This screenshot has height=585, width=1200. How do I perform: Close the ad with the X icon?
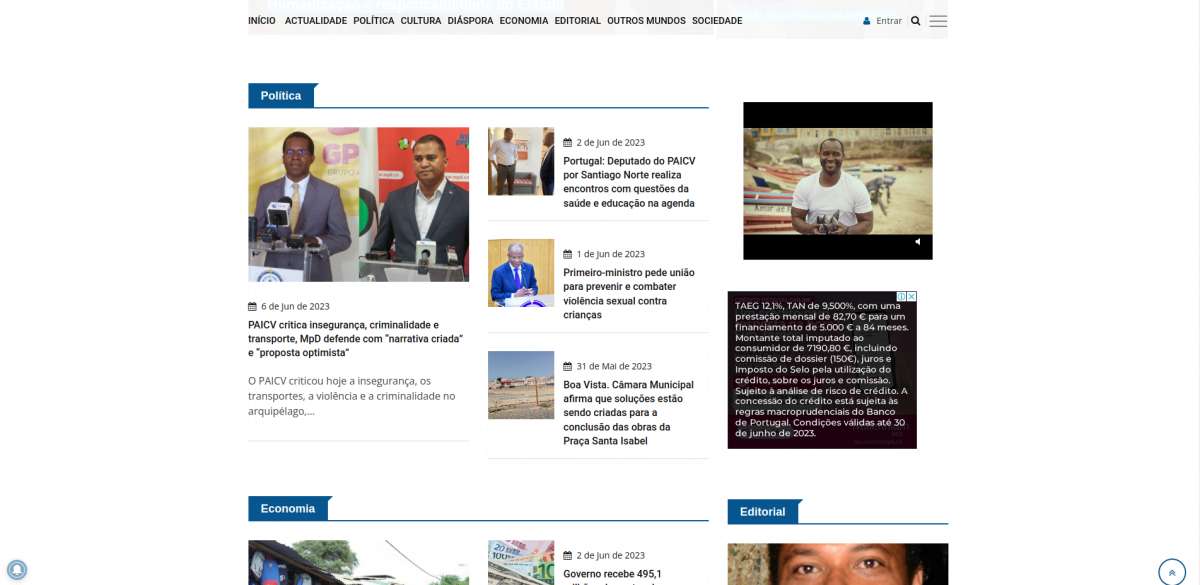tap(911, 297)
